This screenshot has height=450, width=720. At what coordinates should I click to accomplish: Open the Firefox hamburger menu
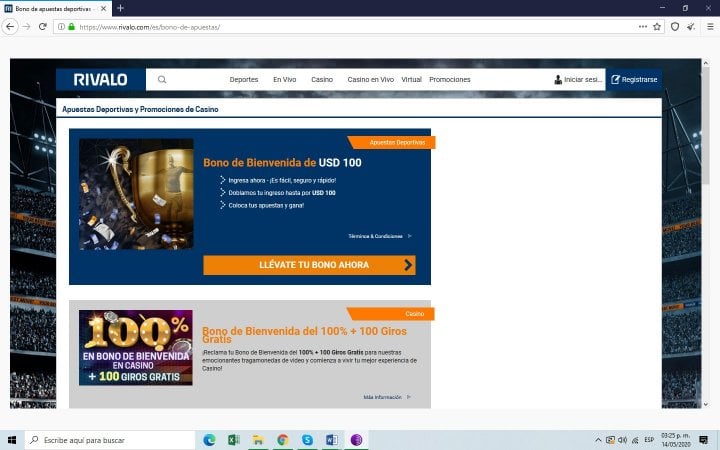pos(710,27)
